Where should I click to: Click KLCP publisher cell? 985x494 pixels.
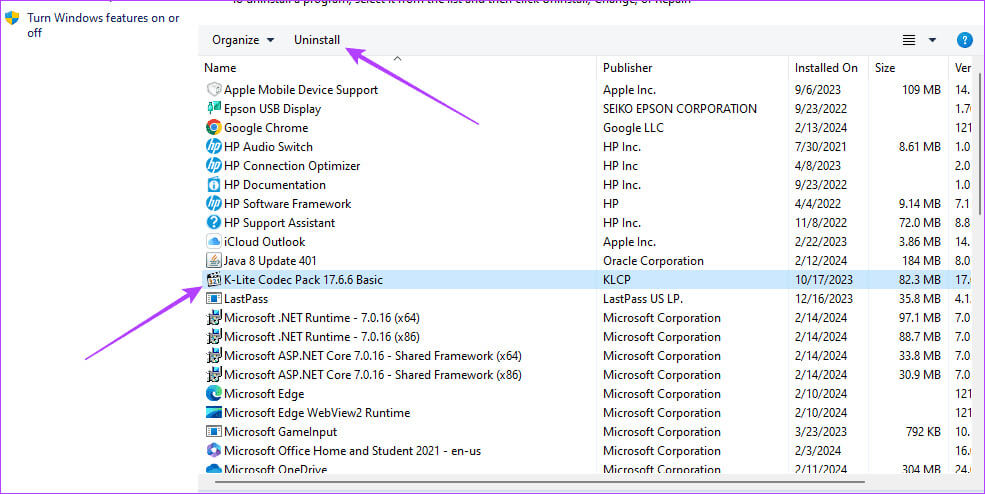coord(617,280)
